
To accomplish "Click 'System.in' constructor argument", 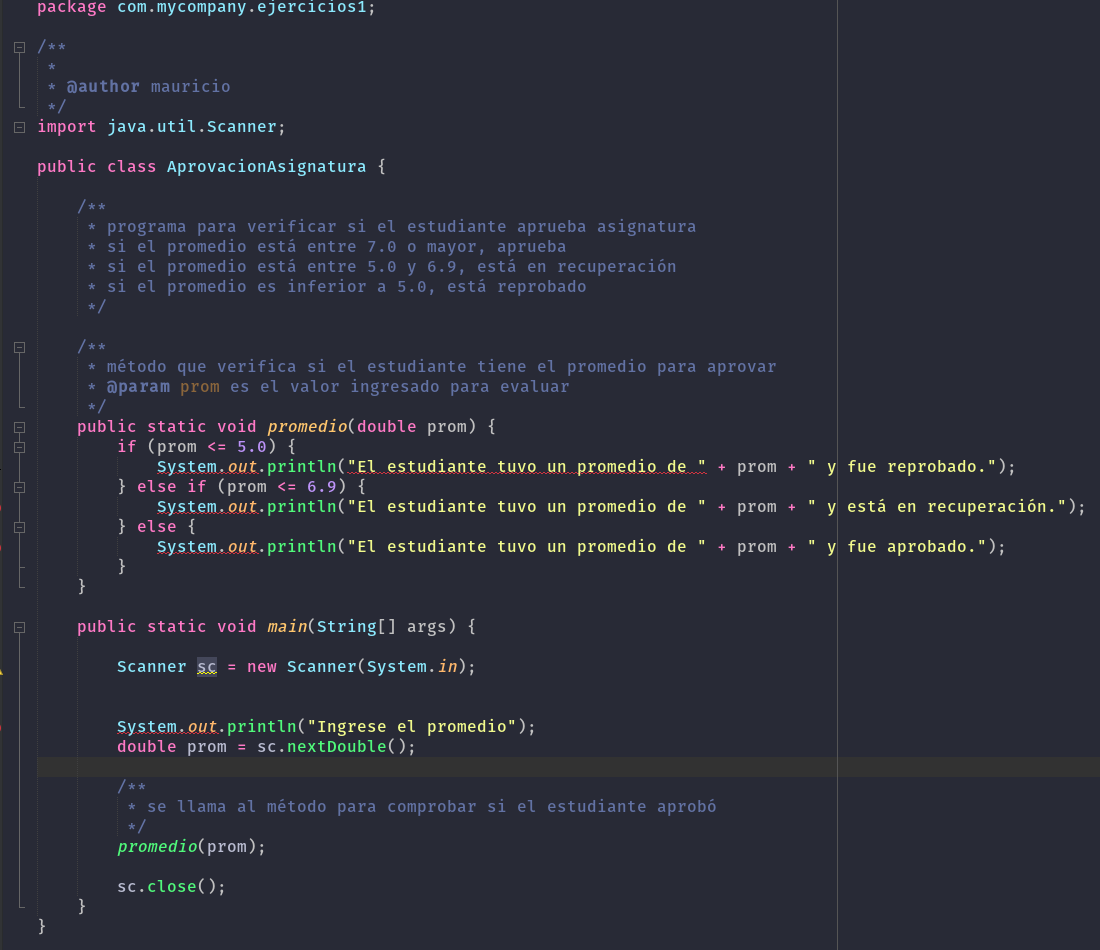I will (x=412, y=667).
